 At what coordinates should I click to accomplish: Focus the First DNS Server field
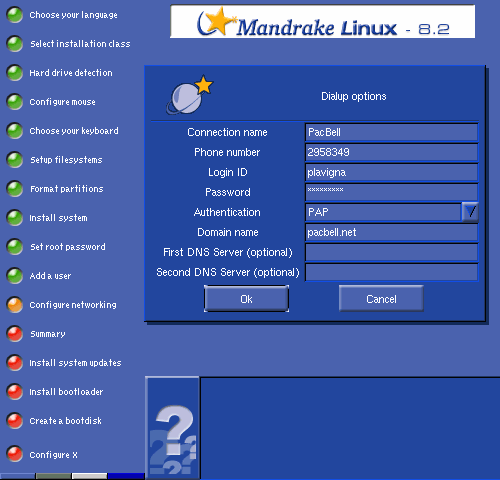pos(392,252)
